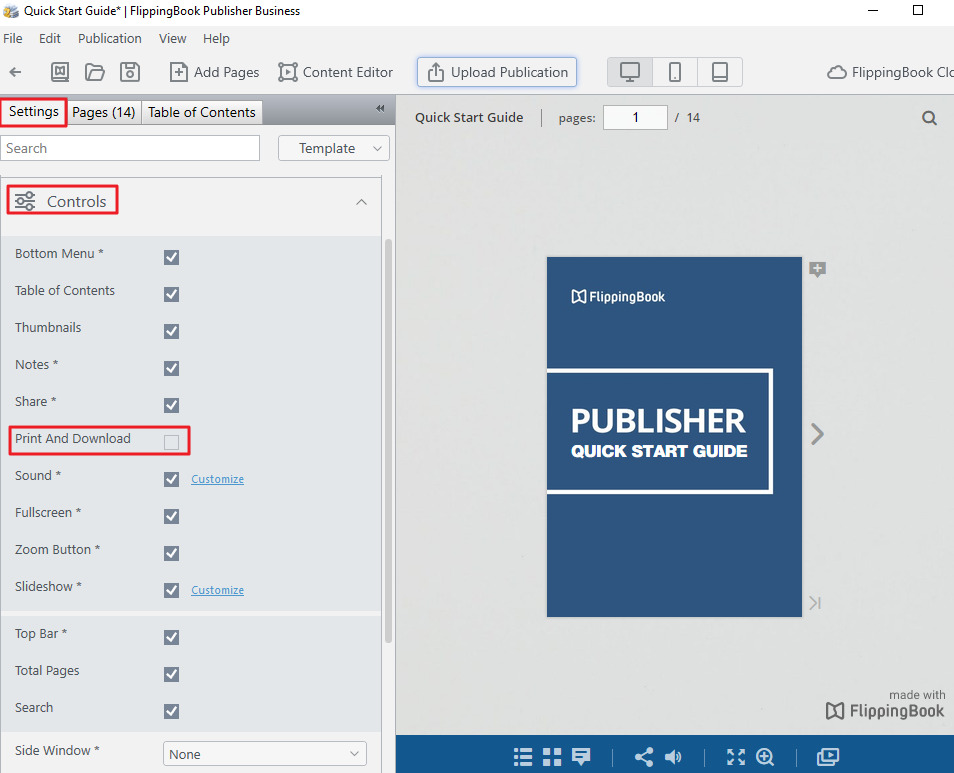The height and width of the screenshot is (773, 954).
Task: Switch to the Settings tab
Action: (x=33, y=112)
